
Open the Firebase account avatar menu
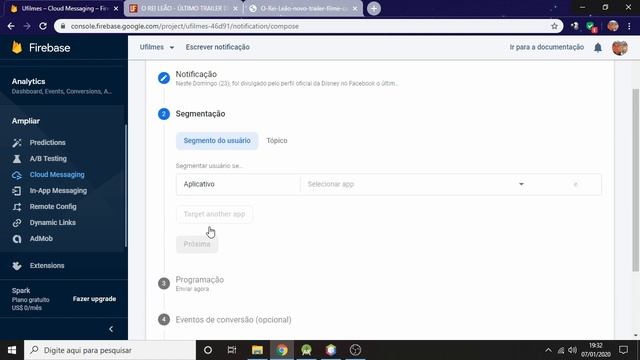[x=620, y=48]
